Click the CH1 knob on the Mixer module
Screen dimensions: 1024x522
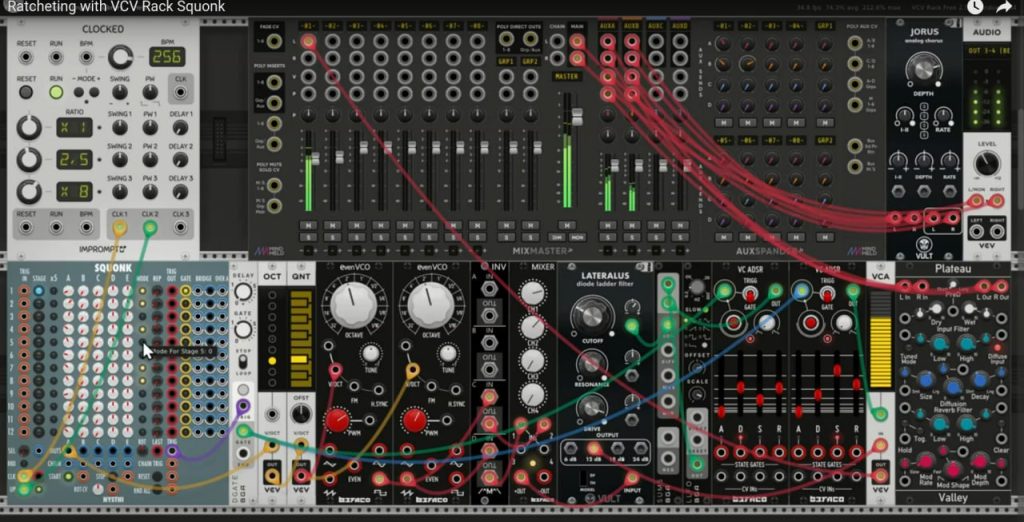pyautogui.click(x=534, y=293)
